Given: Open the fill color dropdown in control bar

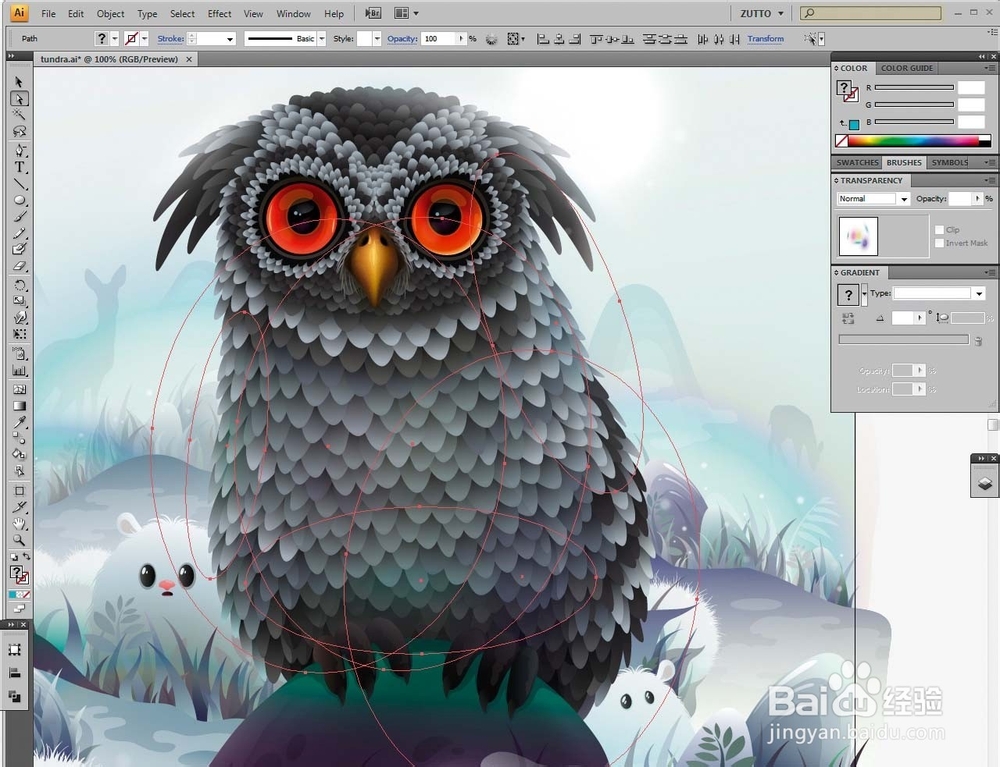Looking at the screenshot, I should [115, 39].
